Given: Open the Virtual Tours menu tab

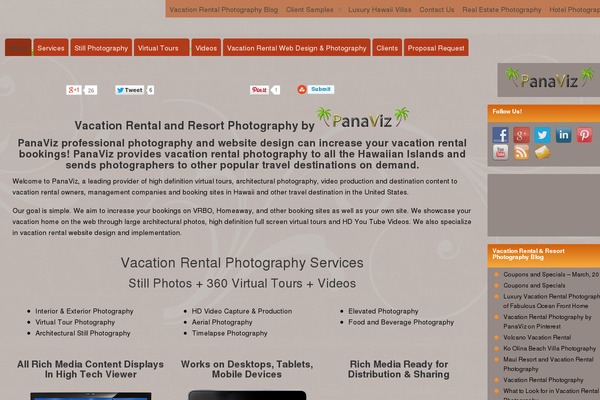Looking at the screenshot, I should pyautogui.click(x=161, y=47).
